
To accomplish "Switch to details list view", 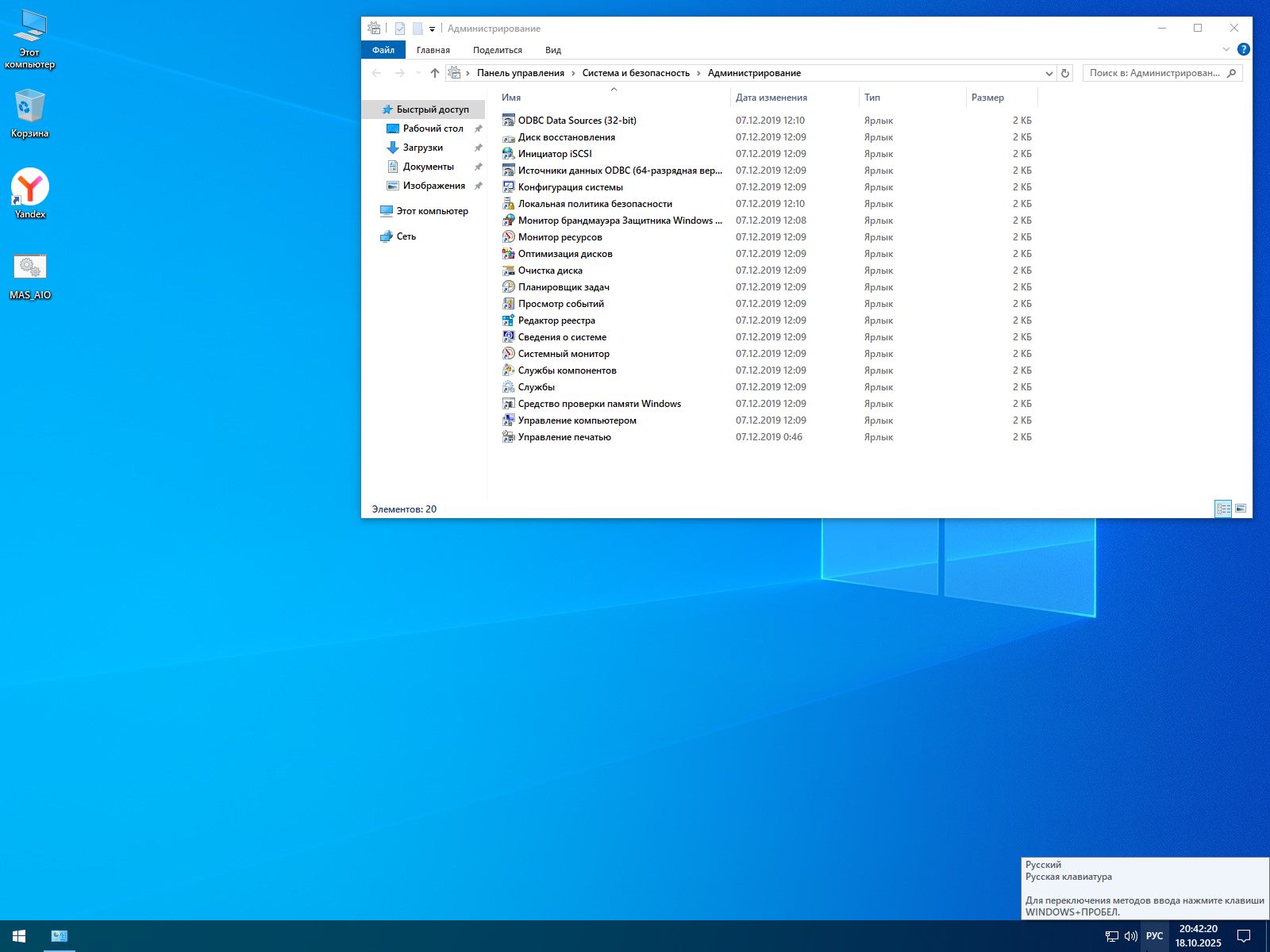I will (1223, 509).
